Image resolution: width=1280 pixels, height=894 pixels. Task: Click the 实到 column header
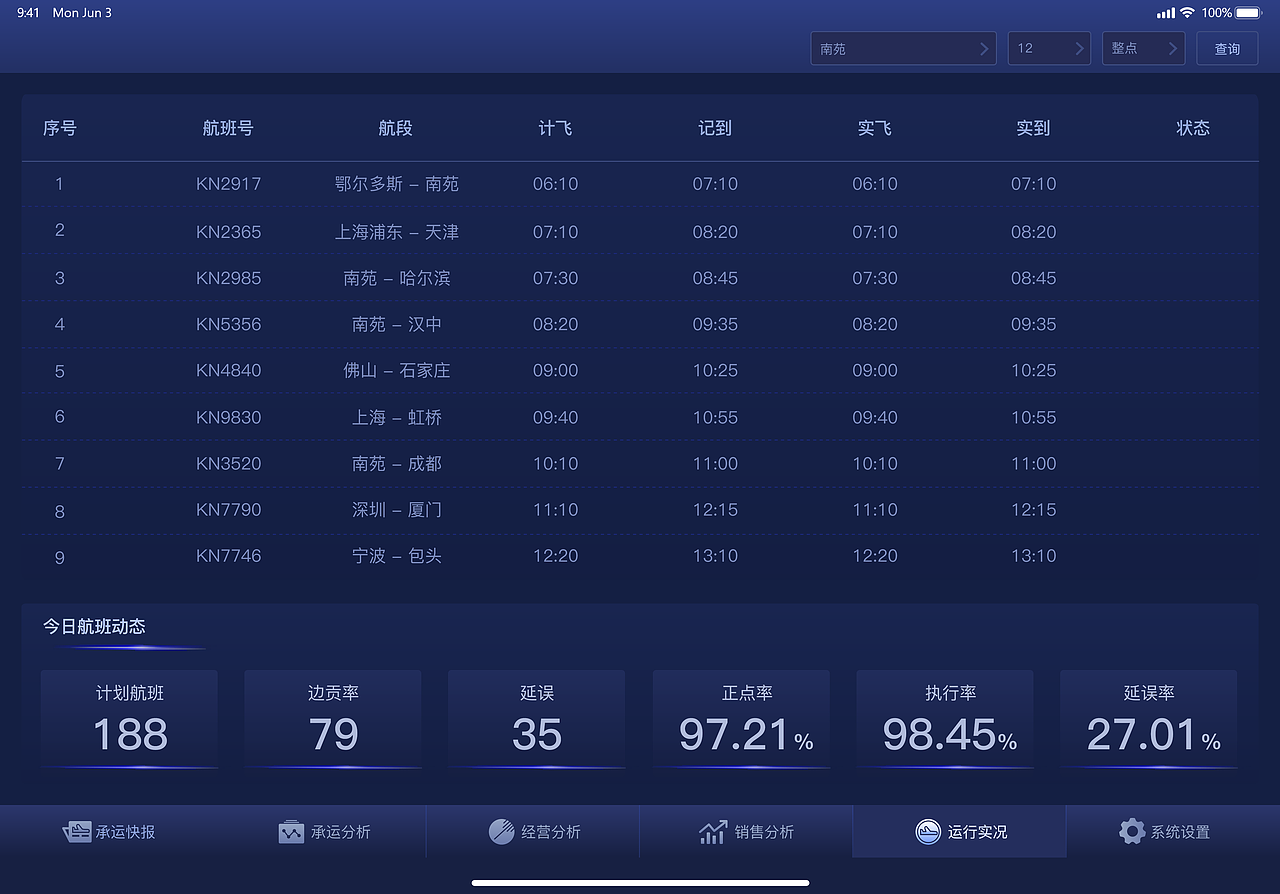click(x=1033, y=128)
